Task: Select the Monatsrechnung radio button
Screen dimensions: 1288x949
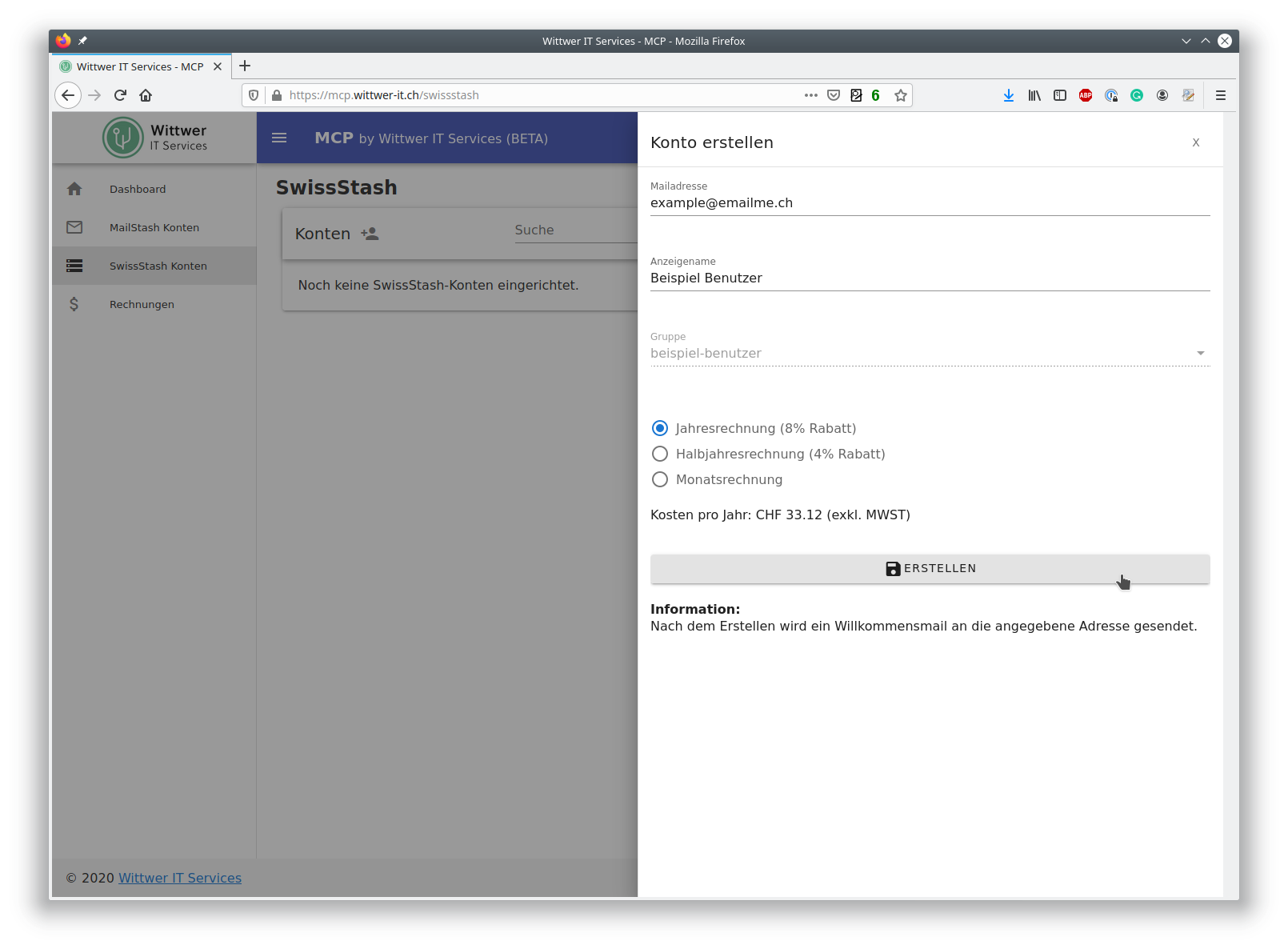Action: pyautogui.click(x=660, y=479)
